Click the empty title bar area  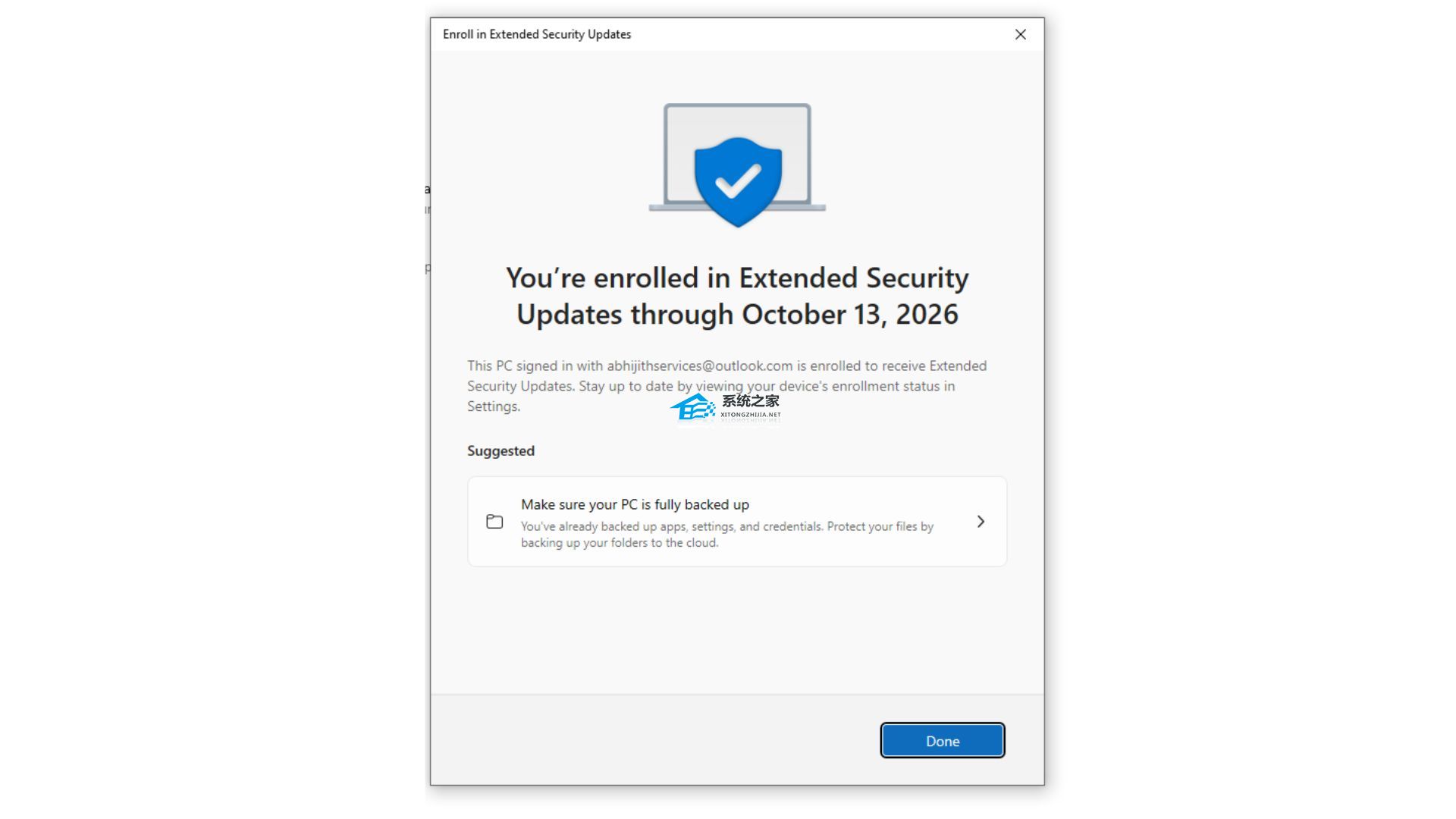click(x=819, y=34)
